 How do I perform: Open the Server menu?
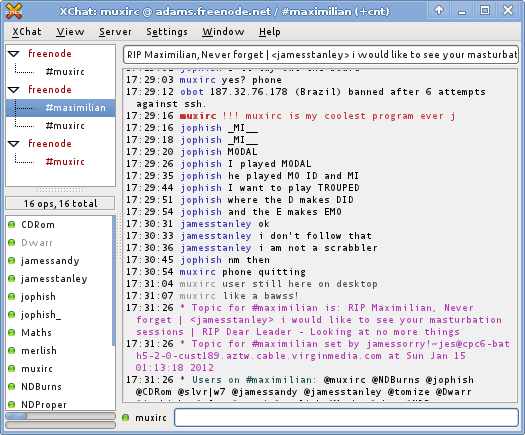115,32
